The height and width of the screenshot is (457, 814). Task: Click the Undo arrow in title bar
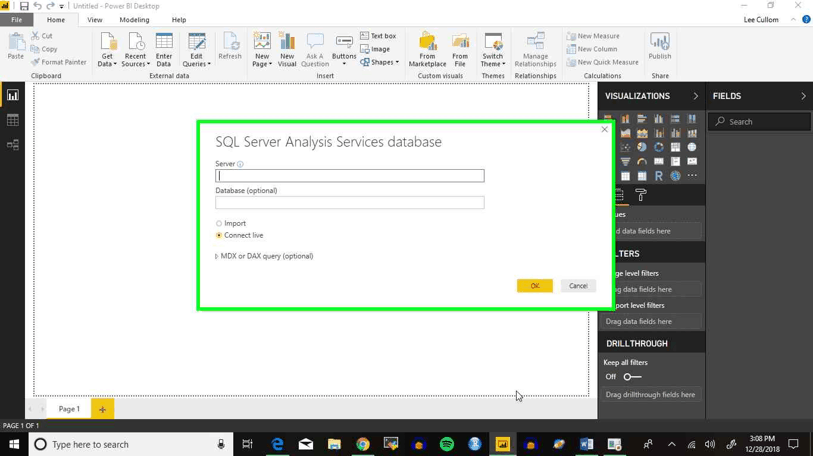click(x=37, y=6)
